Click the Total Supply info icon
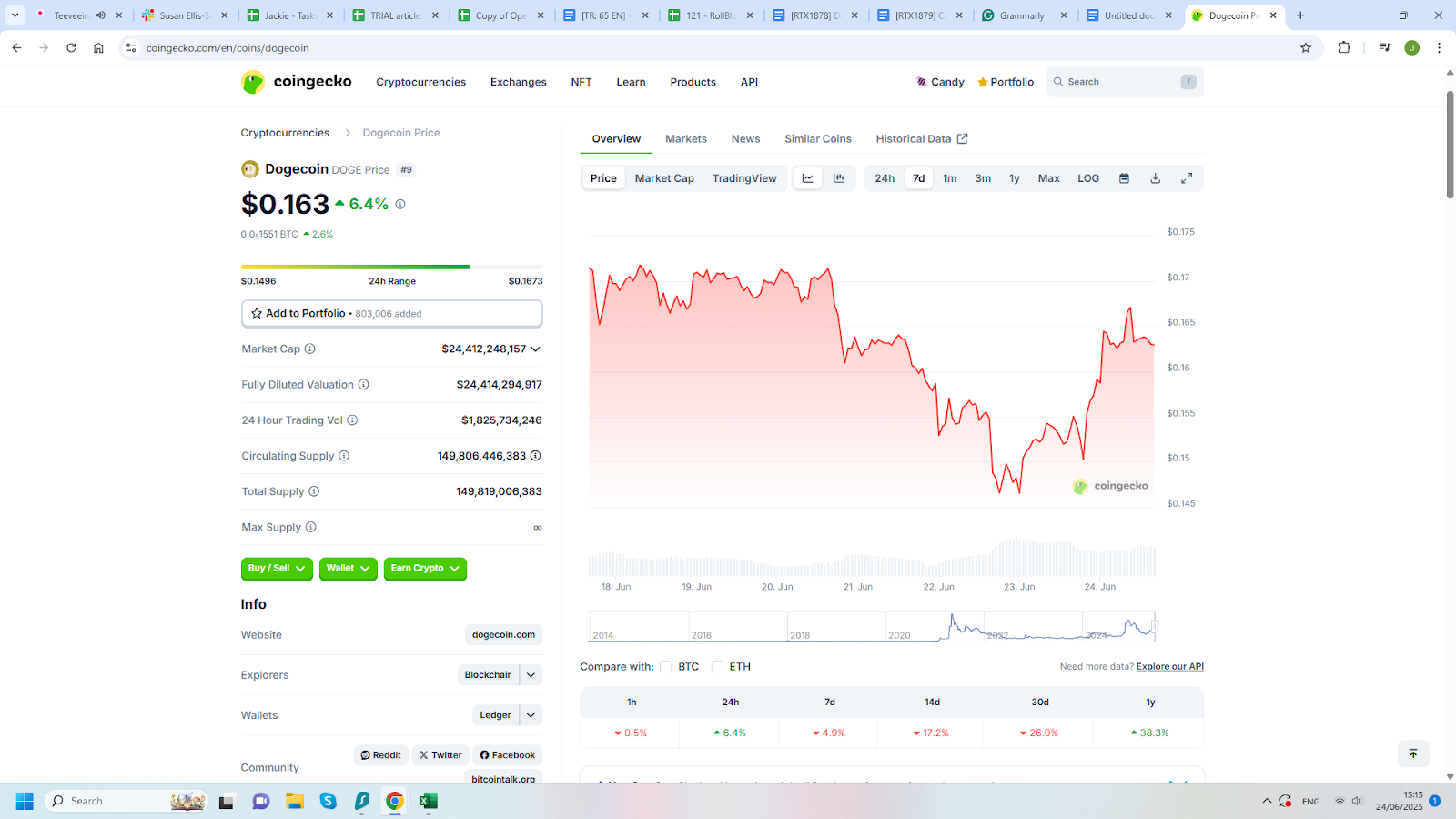The image size is (1456, 819). (314, 491)
